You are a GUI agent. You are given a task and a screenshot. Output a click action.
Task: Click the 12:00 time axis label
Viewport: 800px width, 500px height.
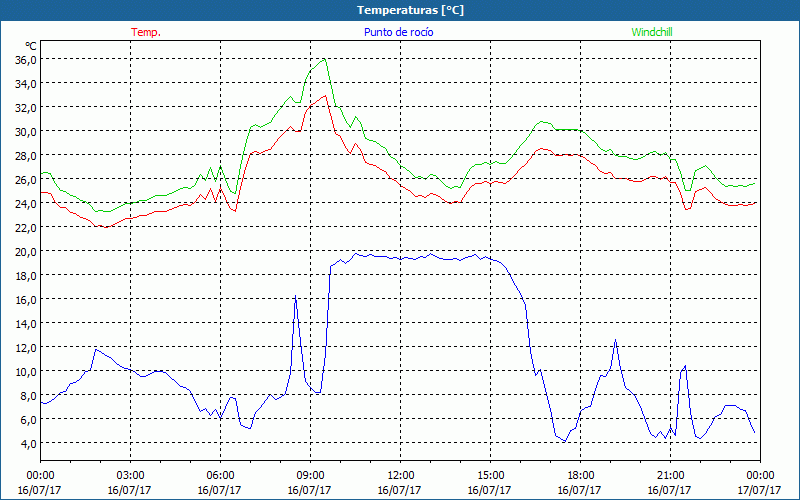pos(401,475)
